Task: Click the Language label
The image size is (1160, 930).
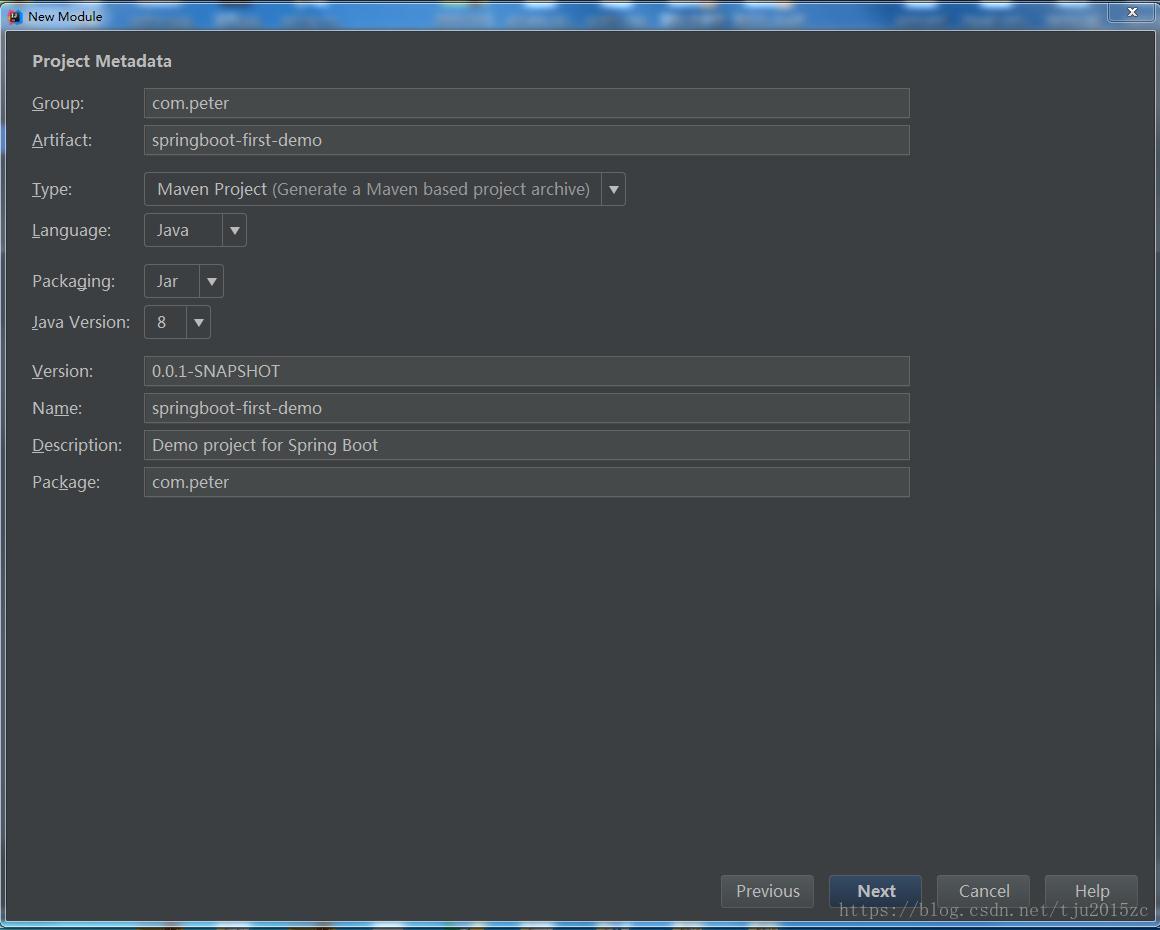Action: coord(71,230)
